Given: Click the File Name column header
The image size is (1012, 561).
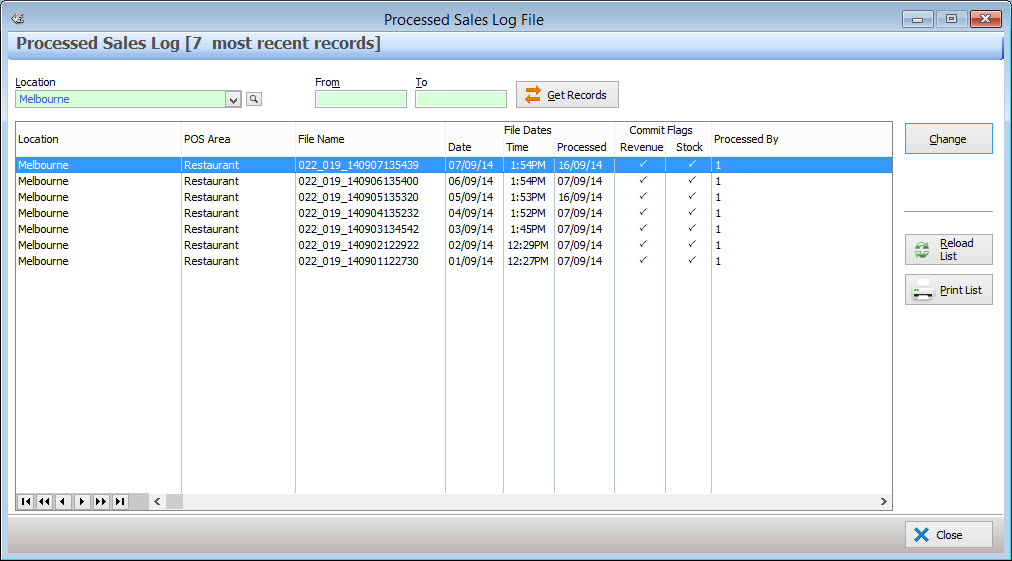Looking at the screenshot, I should coord(321,139).
